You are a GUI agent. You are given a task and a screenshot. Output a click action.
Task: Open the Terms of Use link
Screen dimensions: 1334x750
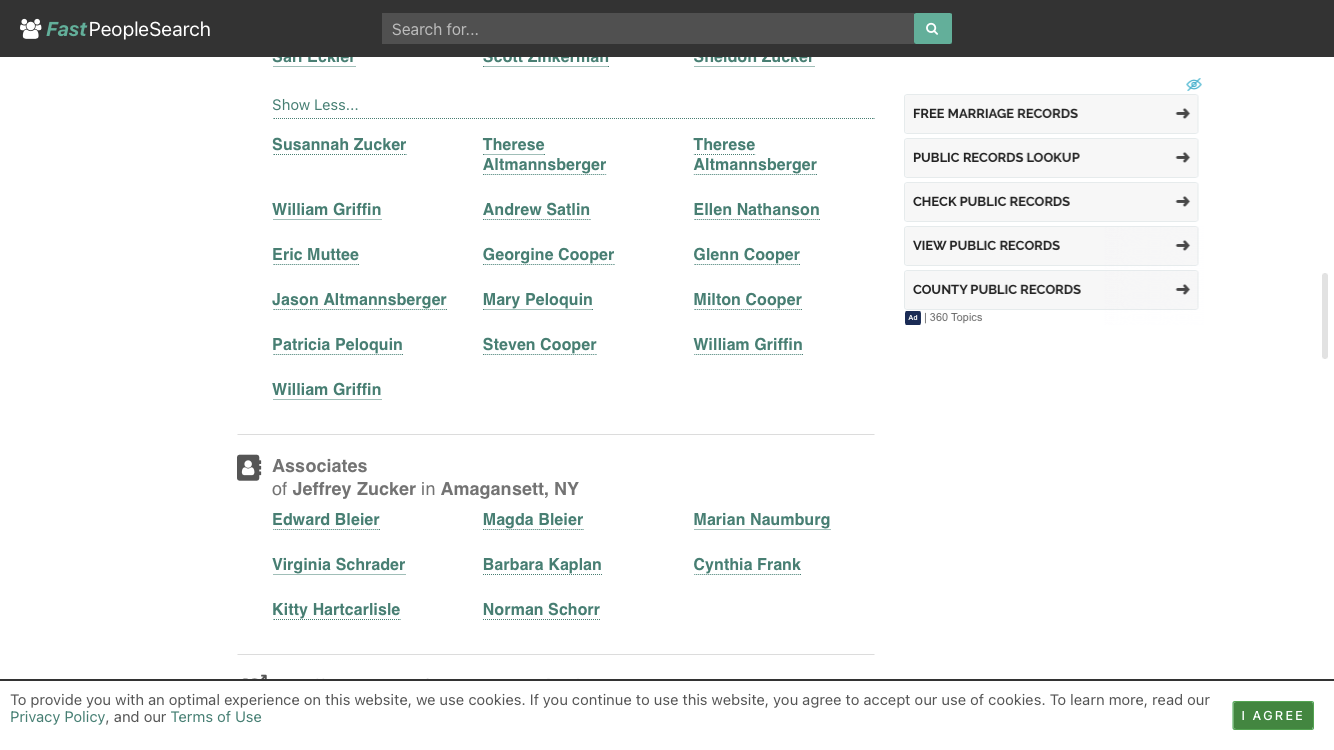(216, 717)
